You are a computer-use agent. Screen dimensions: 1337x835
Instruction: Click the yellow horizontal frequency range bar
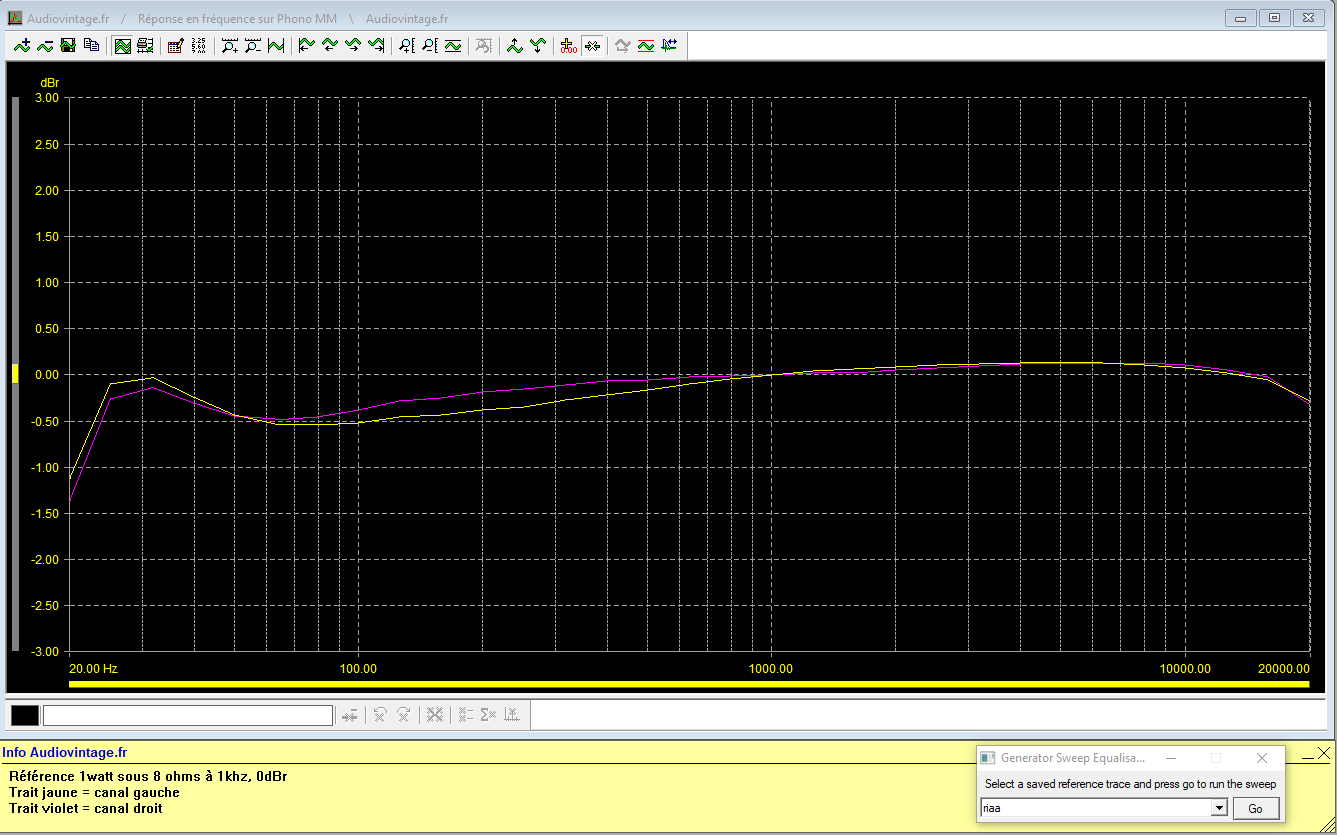pos(689,684)
